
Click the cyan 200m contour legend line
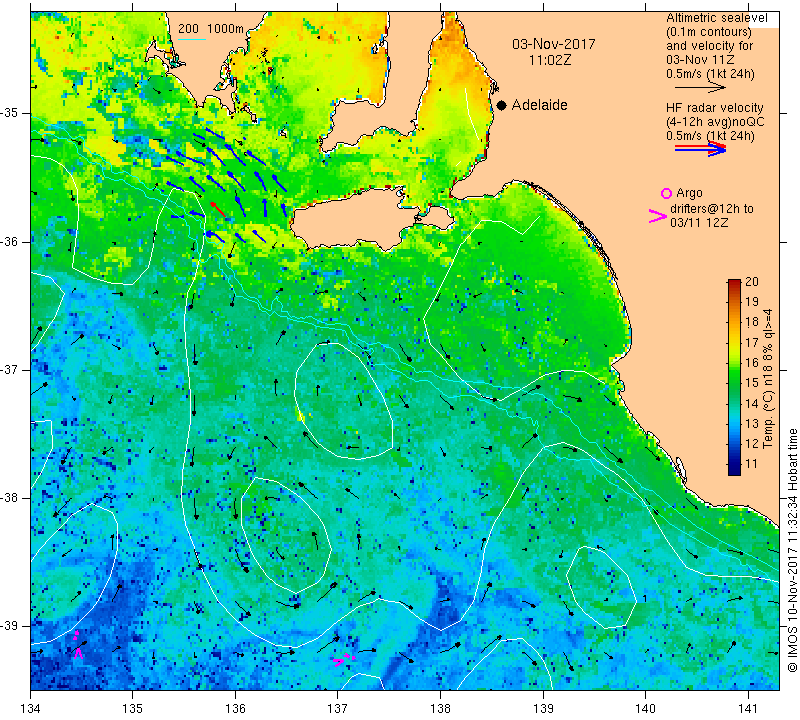point(192,39)
